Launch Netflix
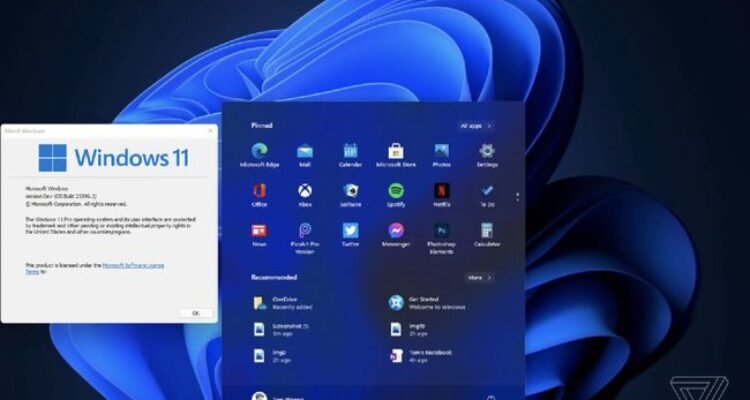Viewport: 750px width, 400px height. point(441,195)
